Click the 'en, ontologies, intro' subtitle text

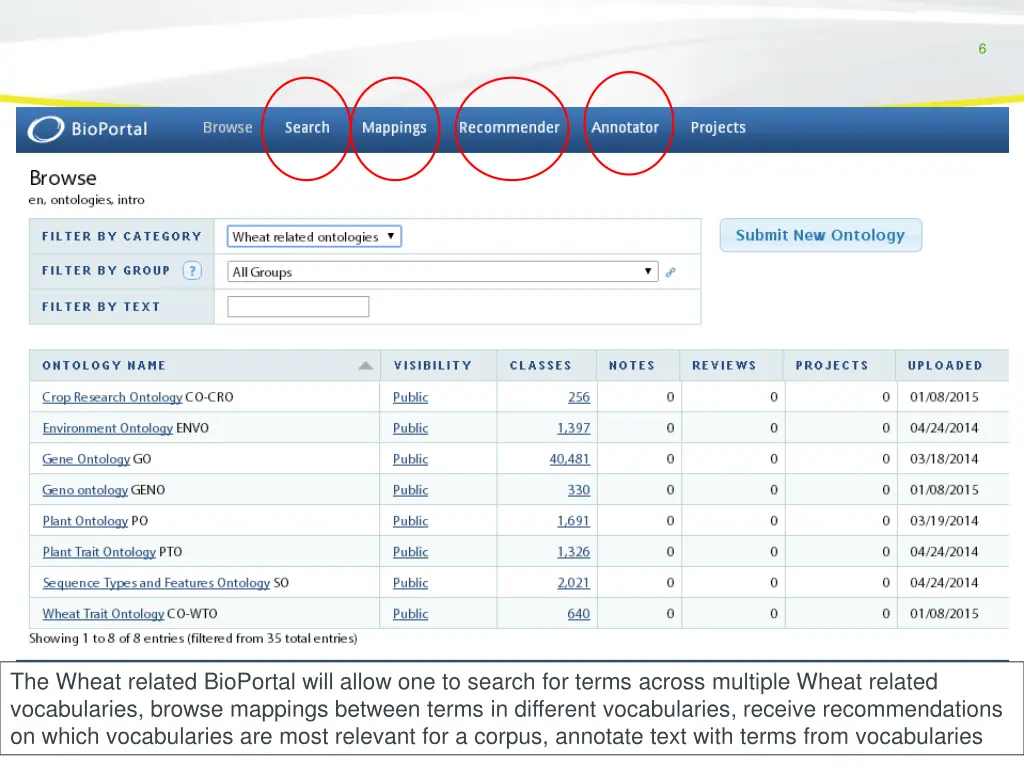pos(86,200)
